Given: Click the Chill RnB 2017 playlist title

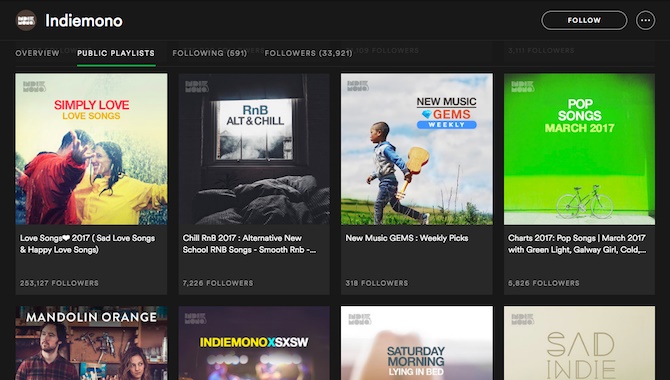Looking at the screenshot, I should (250, 244).
